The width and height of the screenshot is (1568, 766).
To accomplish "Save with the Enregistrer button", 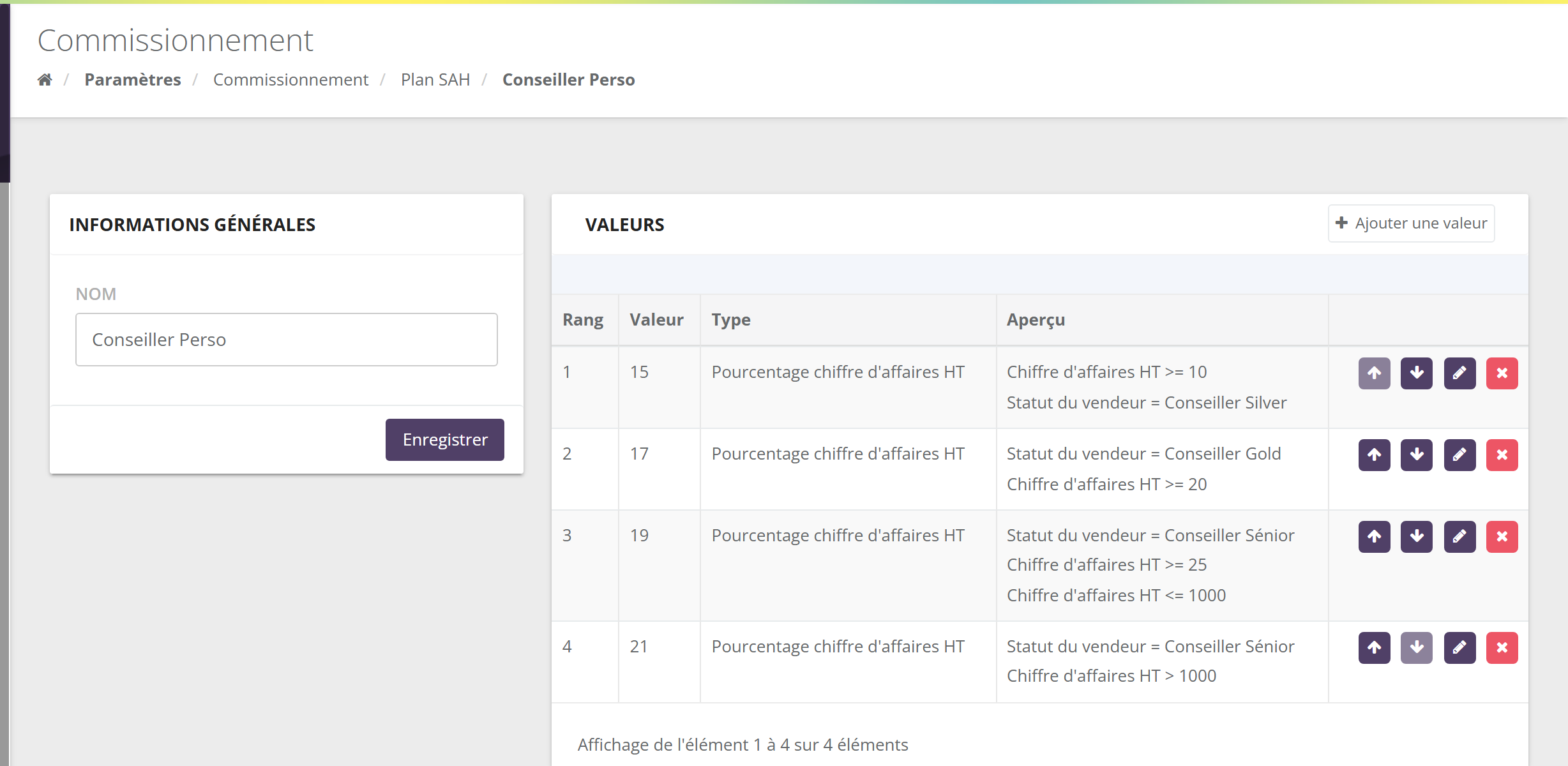I will click(445, 440).
